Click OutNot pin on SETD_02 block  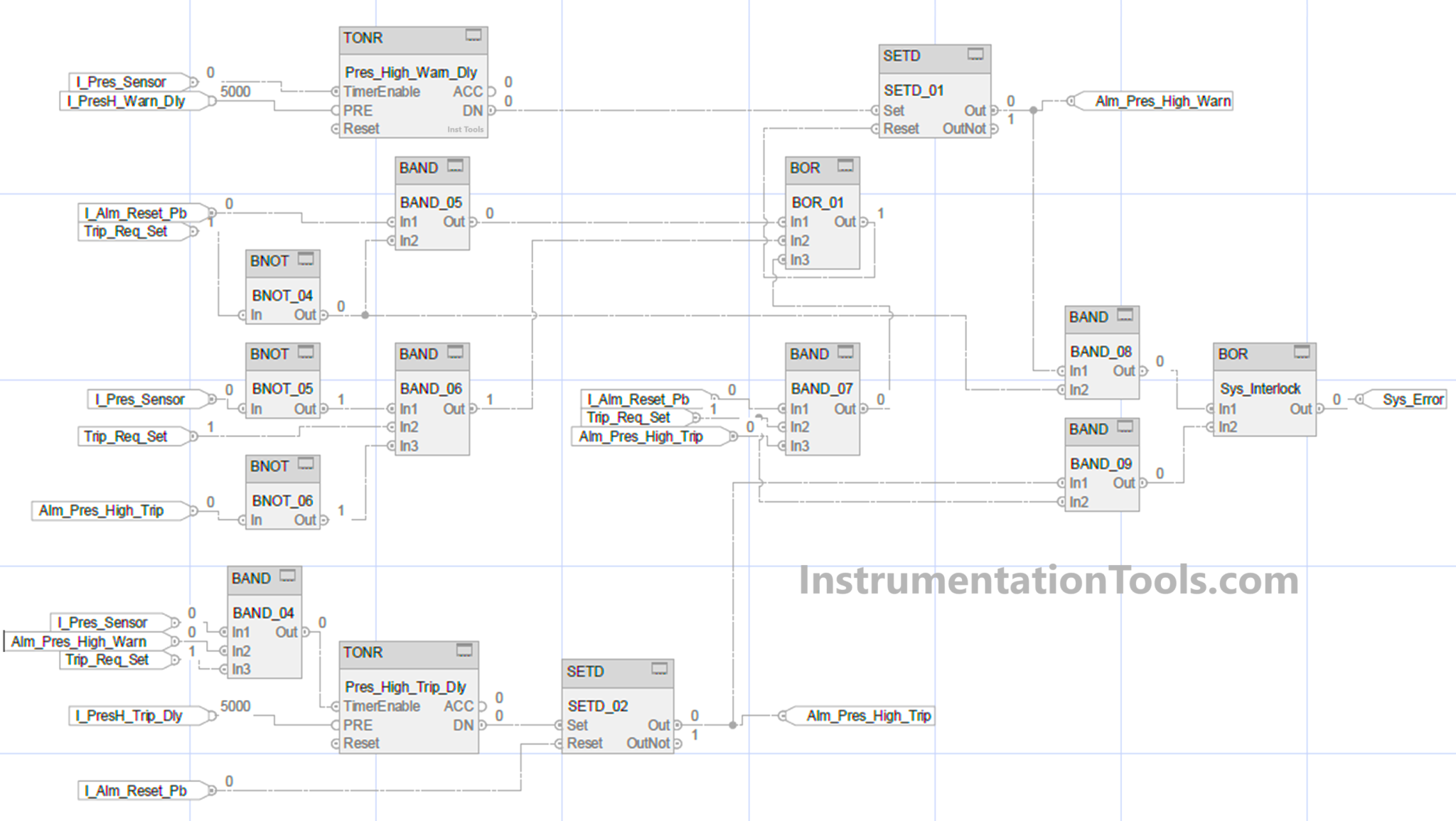point(678,744)
